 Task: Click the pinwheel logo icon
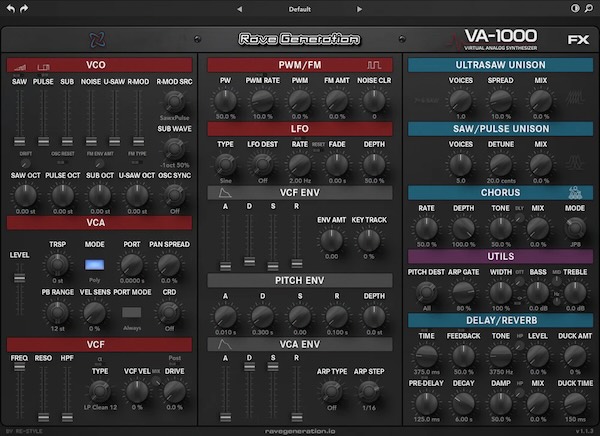point(98,39)
